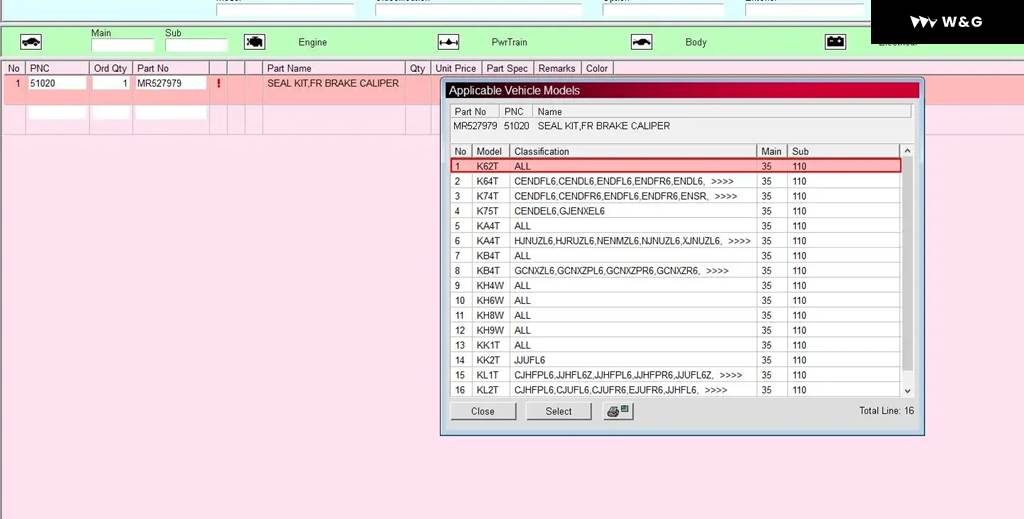Click the scroll down arrow of the models list
Screen dimensions: 1024x519
click(x=907, y=390)
